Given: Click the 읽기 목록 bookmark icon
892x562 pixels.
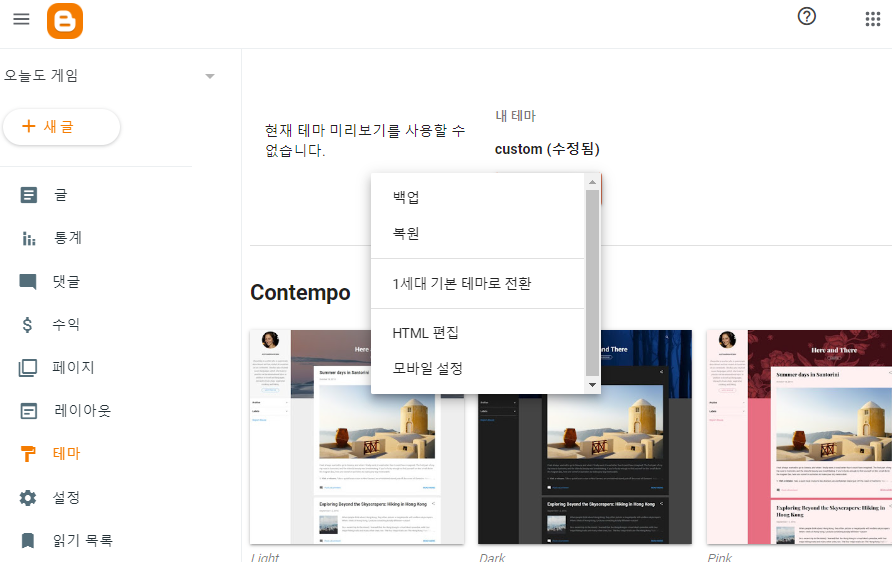Looking at the screenshot, I should 28,540.
